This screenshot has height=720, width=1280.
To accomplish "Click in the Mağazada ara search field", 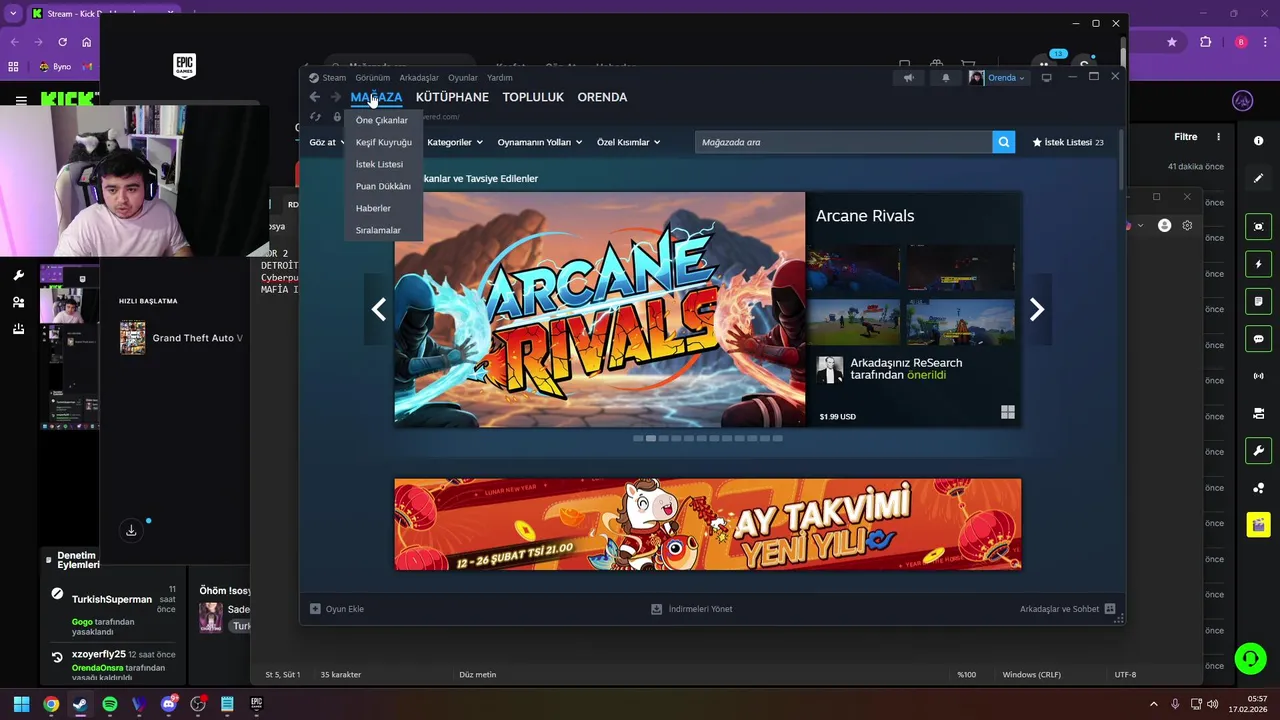I will (844, 142).
